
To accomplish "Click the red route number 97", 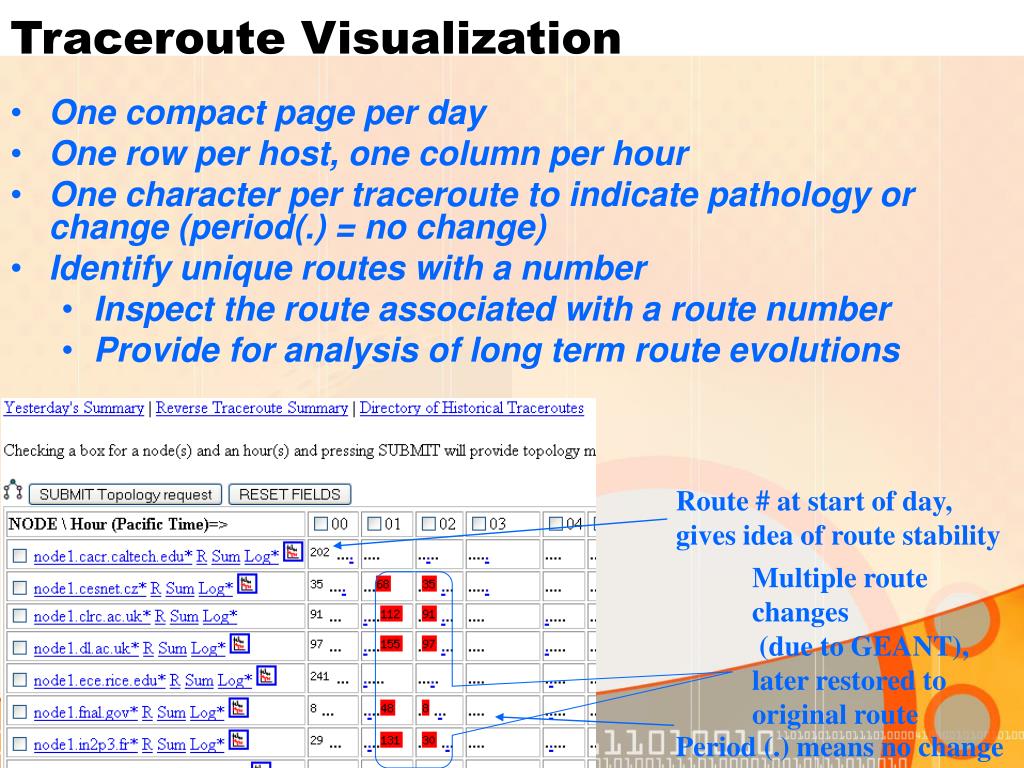I will point(428,645).
